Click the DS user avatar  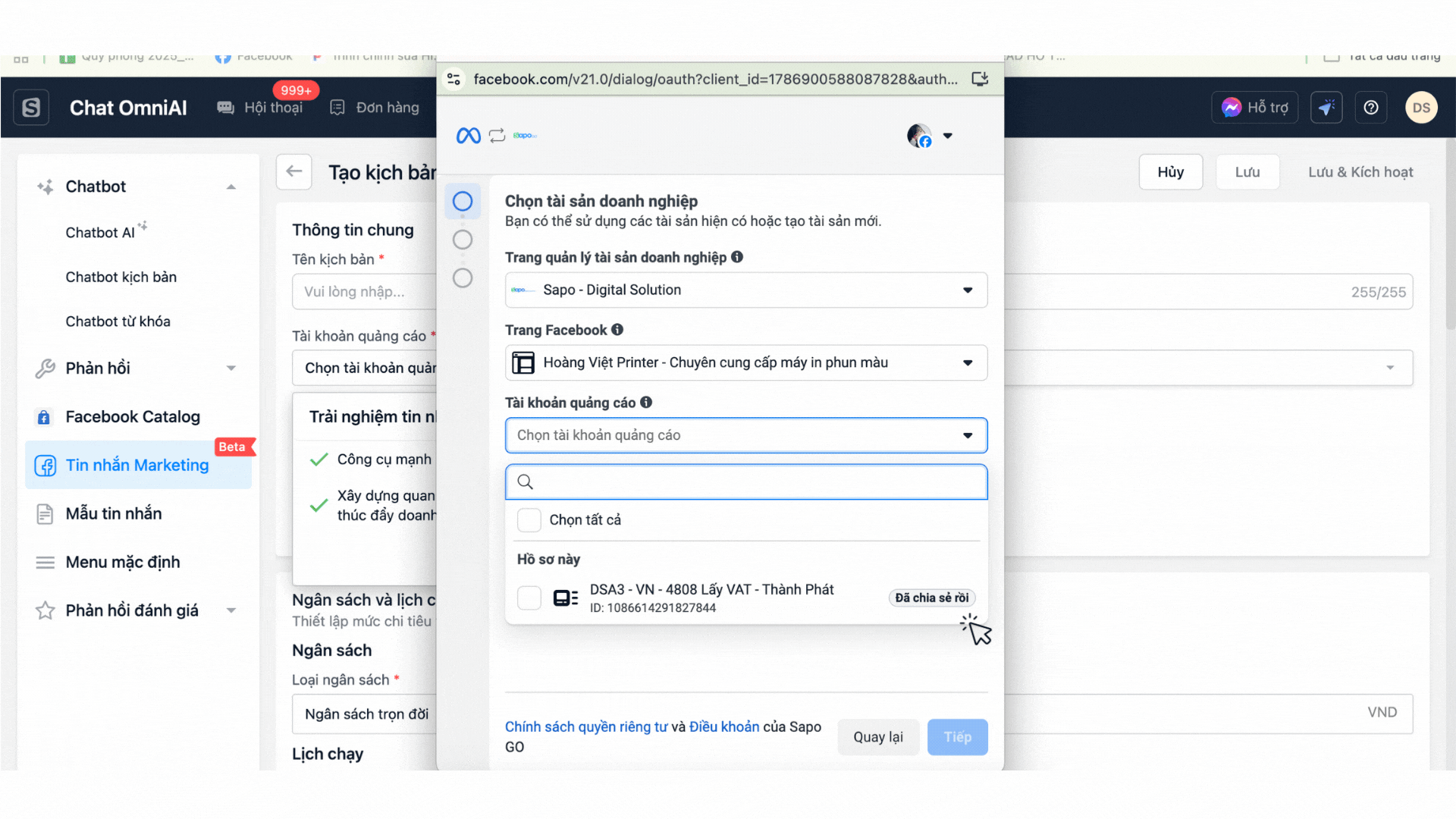click(1420, 108)
